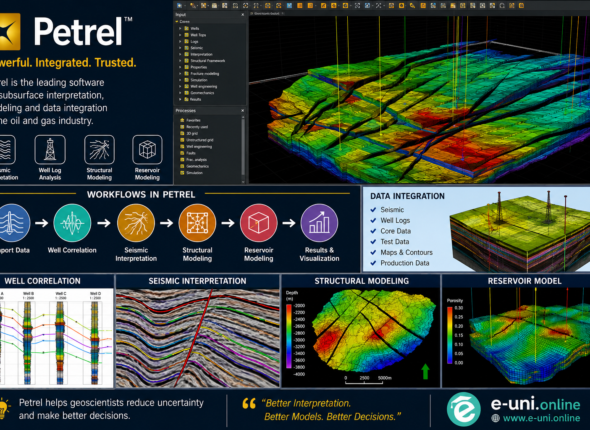Click the key-shaped icon in the top toolbar
Image resolution: width=590 pixels, height=430 pixels.
412,6
